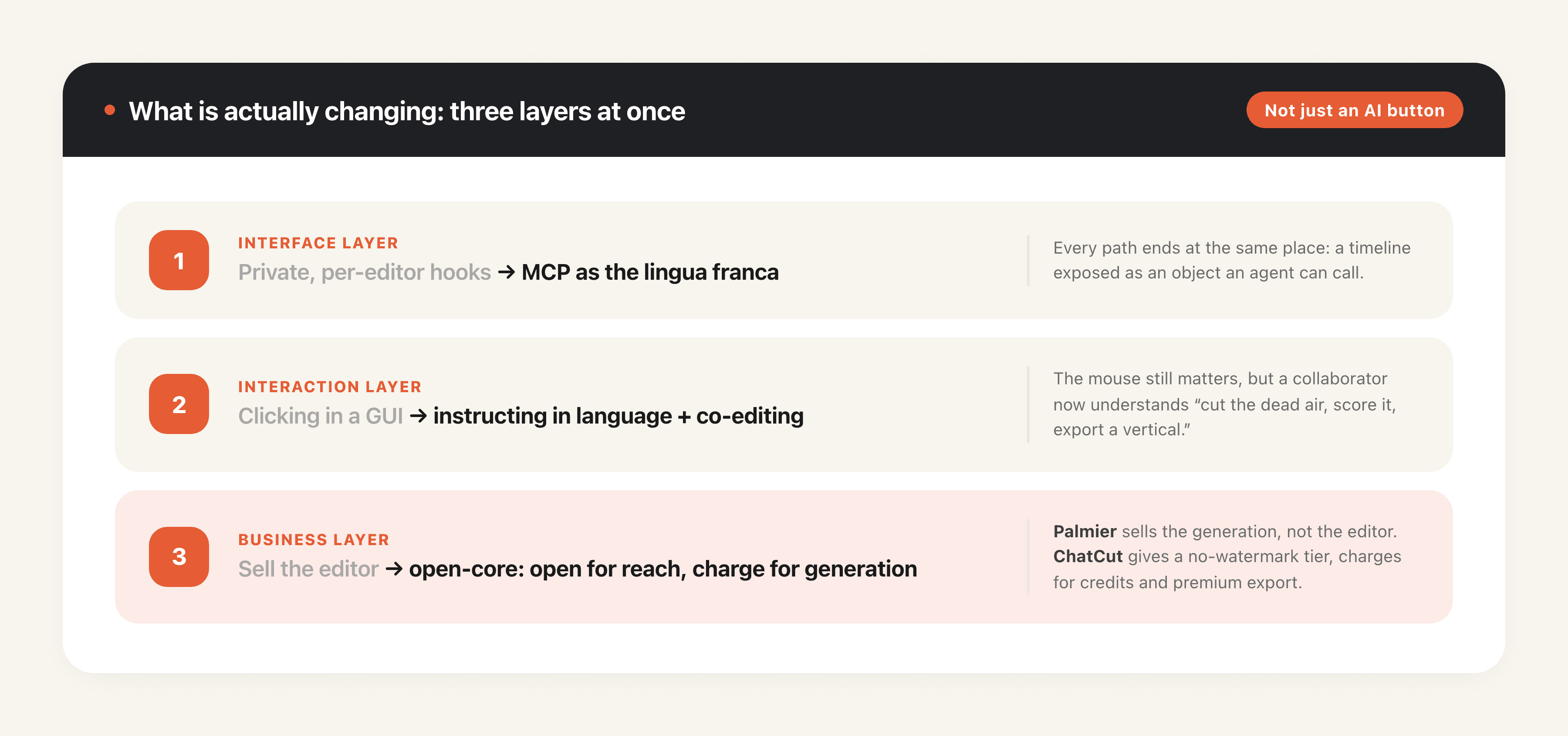The width and height of the screenshot is (1568, 736).
Task: Click the text 'Clicking in a GUI'
Action: pos(320,416)
